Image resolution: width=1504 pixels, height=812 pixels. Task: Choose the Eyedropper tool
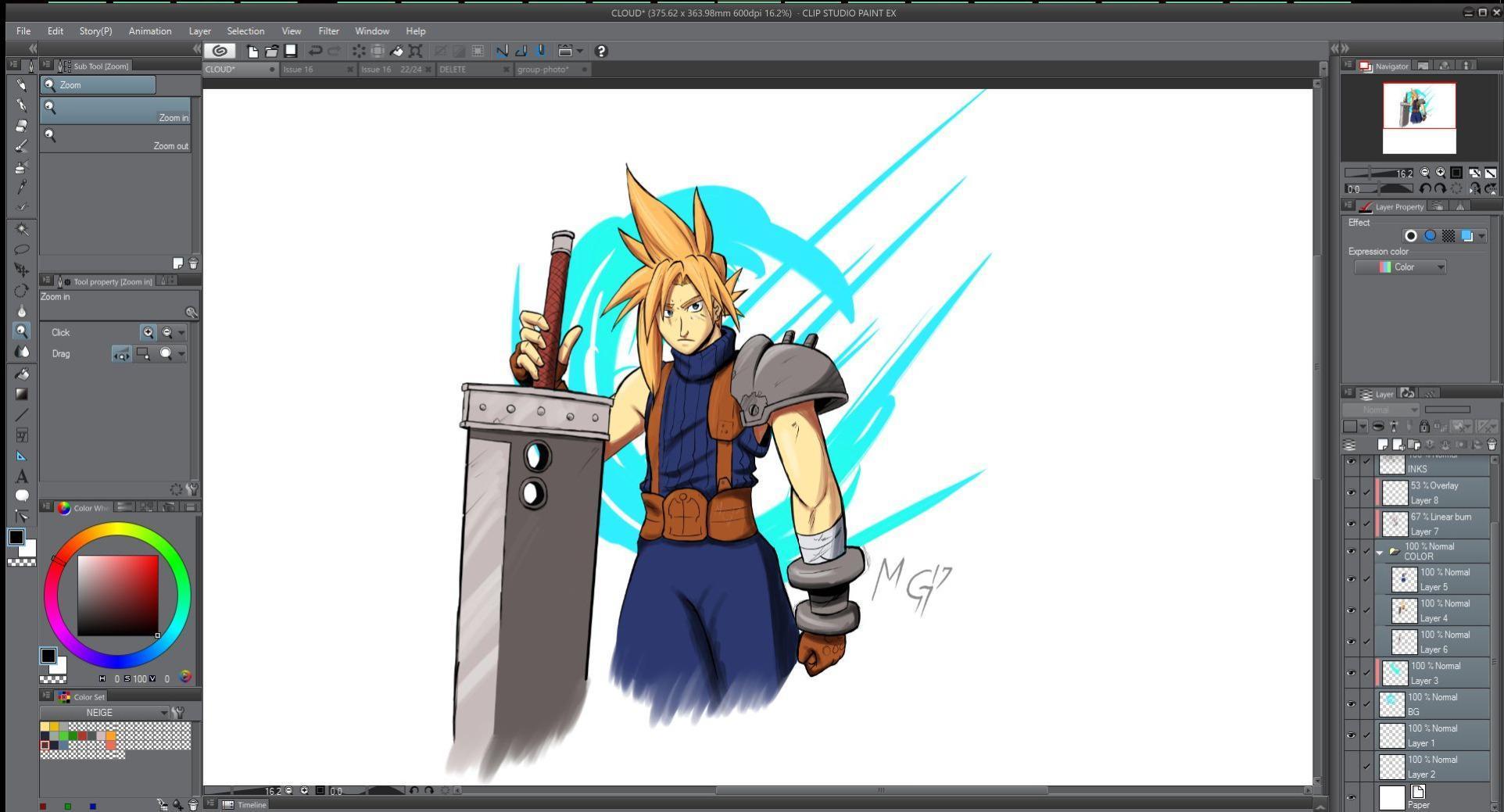[x=22, y=187]
